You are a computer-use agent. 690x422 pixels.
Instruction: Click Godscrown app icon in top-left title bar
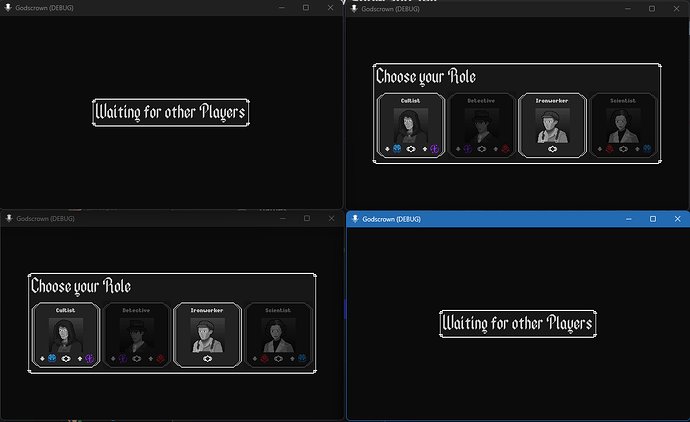(x=9, y=7)
